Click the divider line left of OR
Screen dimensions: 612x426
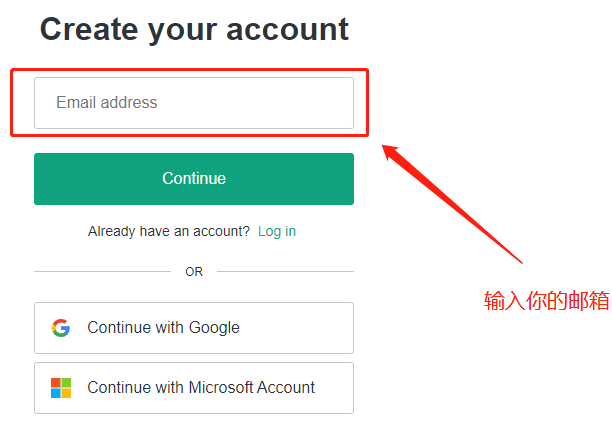point(102,271)
